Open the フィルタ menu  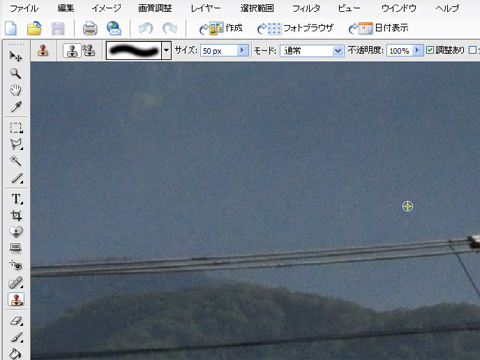click(306, 8)
